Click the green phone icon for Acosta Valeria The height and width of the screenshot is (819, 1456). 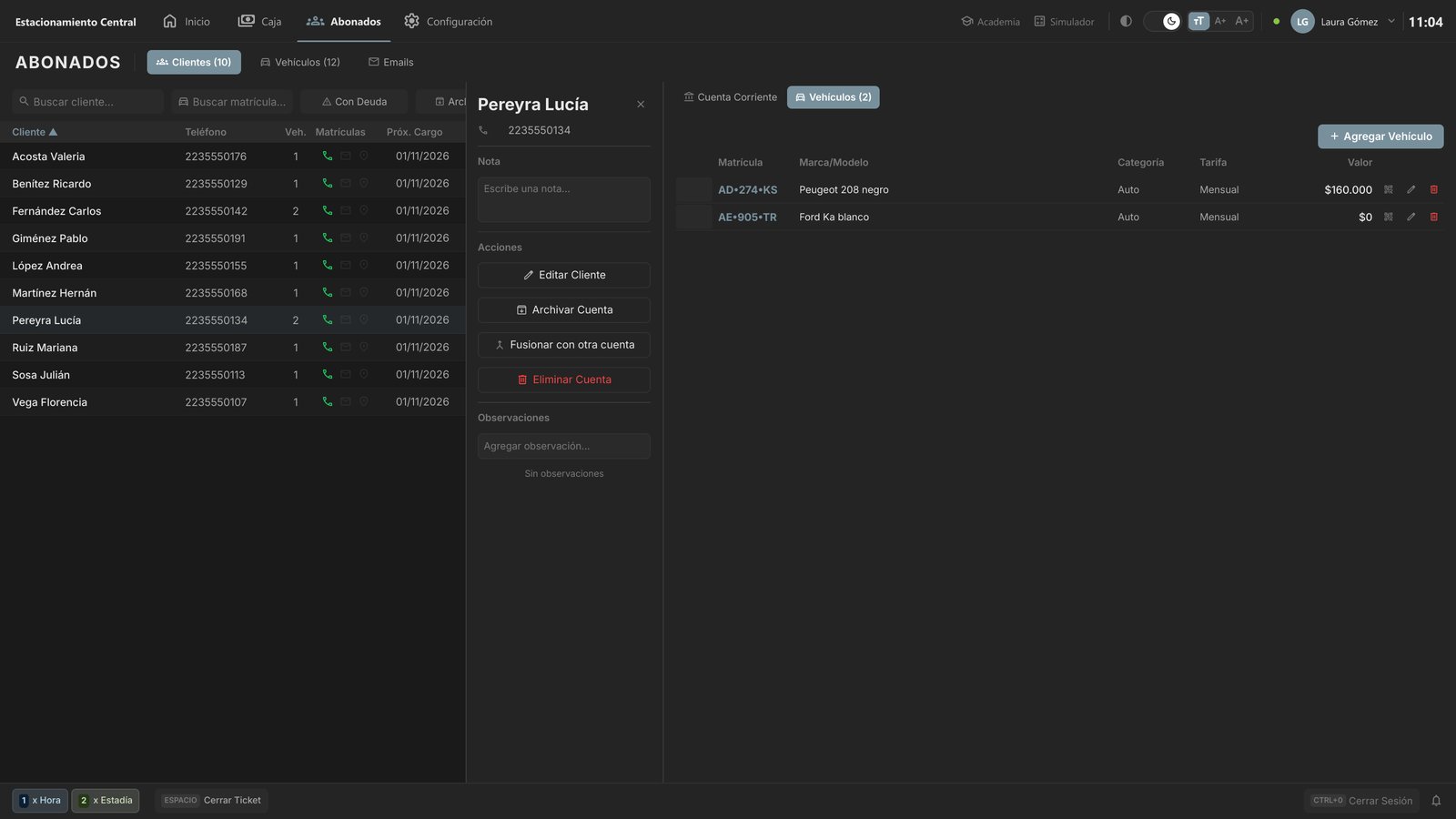coord(328,156)
